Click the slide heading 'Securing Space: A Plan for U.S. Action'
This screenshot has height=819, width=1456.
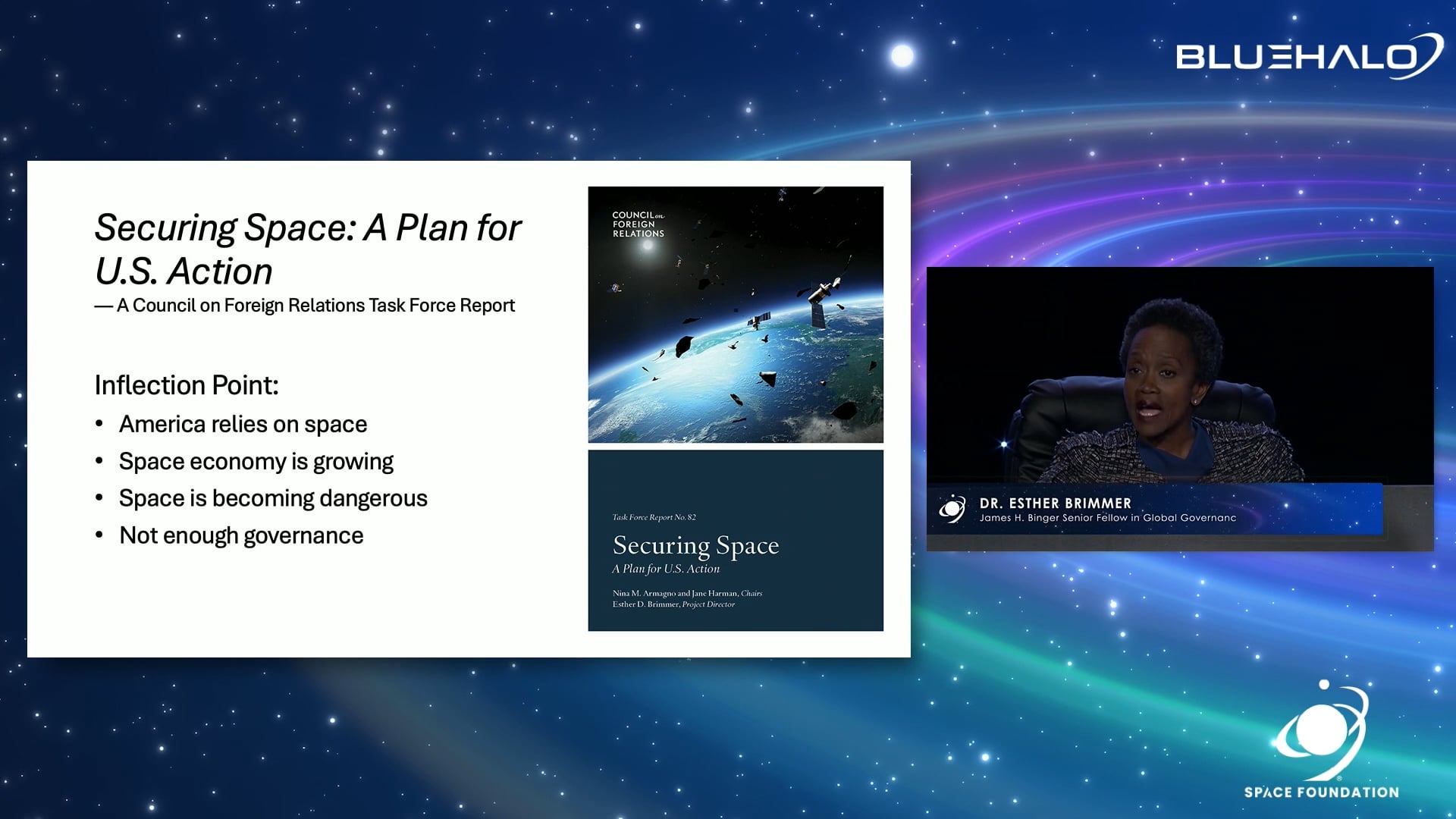click(x=308, y=249)
